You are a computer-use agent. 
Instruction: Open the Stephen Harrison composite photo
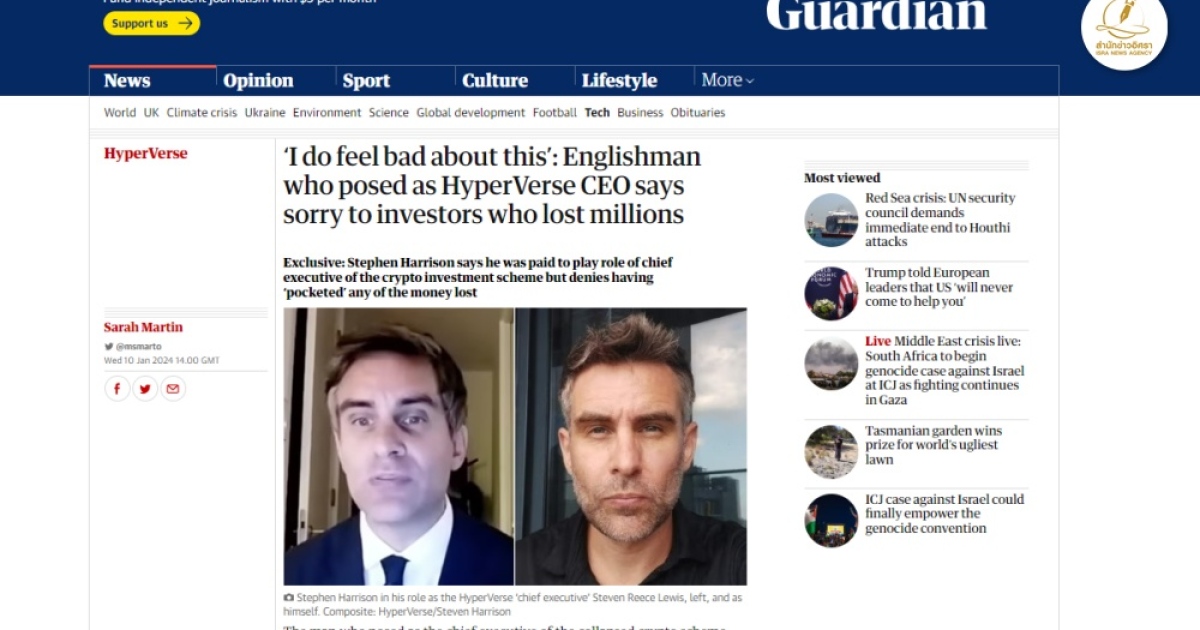coord(515,446)
